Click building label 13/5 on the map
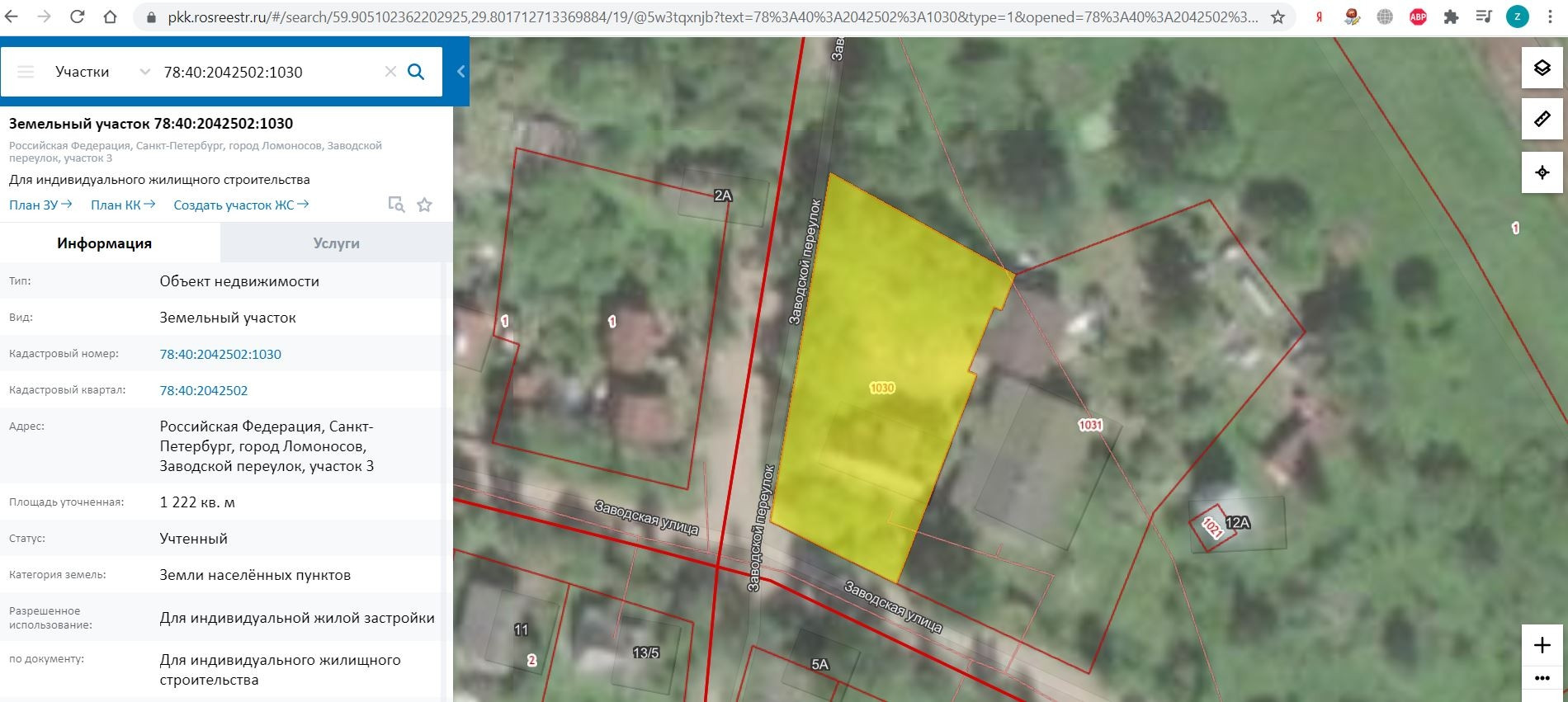The image size is (1568, 702). coord(646,653)
